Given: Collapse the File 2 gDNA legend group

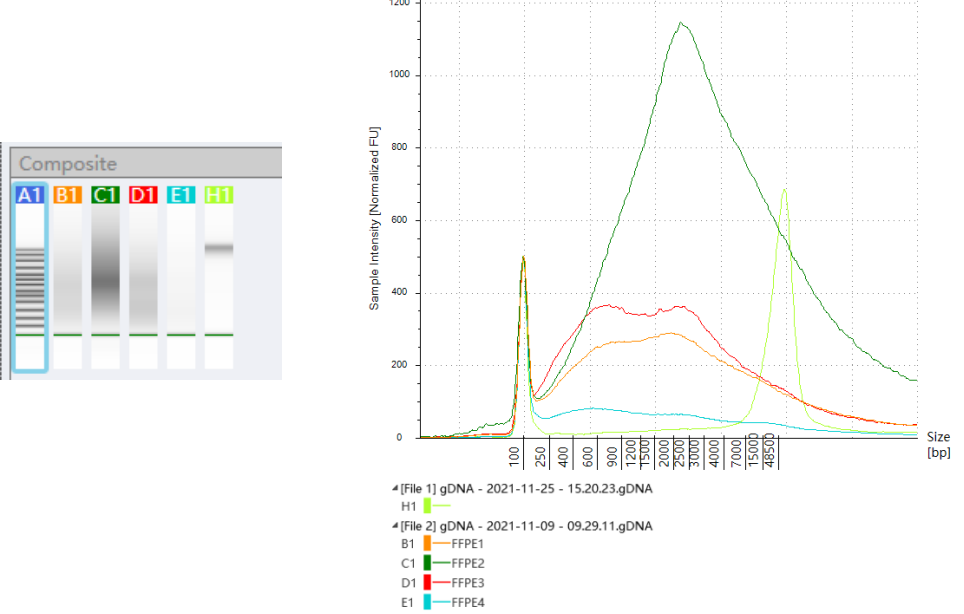Looking at the screenshot, I should [395, 526].
